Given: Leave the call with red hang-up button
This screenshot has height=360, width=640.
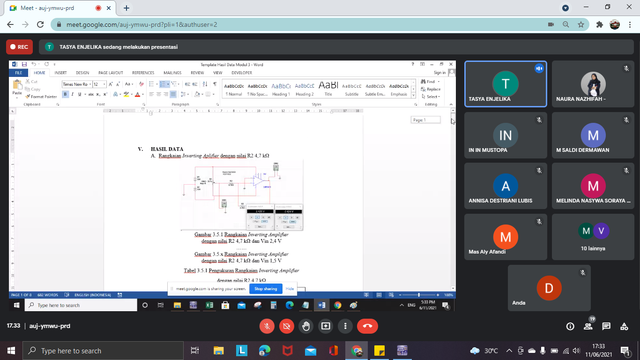Looking at the screenshot, I should click(367, 326).
